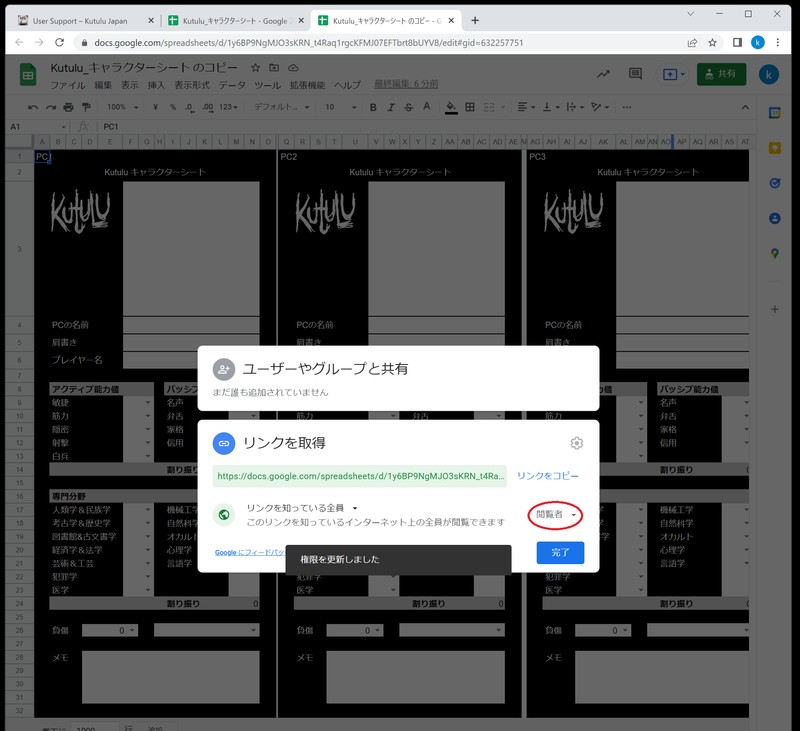The width and height of the screenshot is (800, 731).
Task: Bookmark this page with the star icon
Action: pos(713,43)
